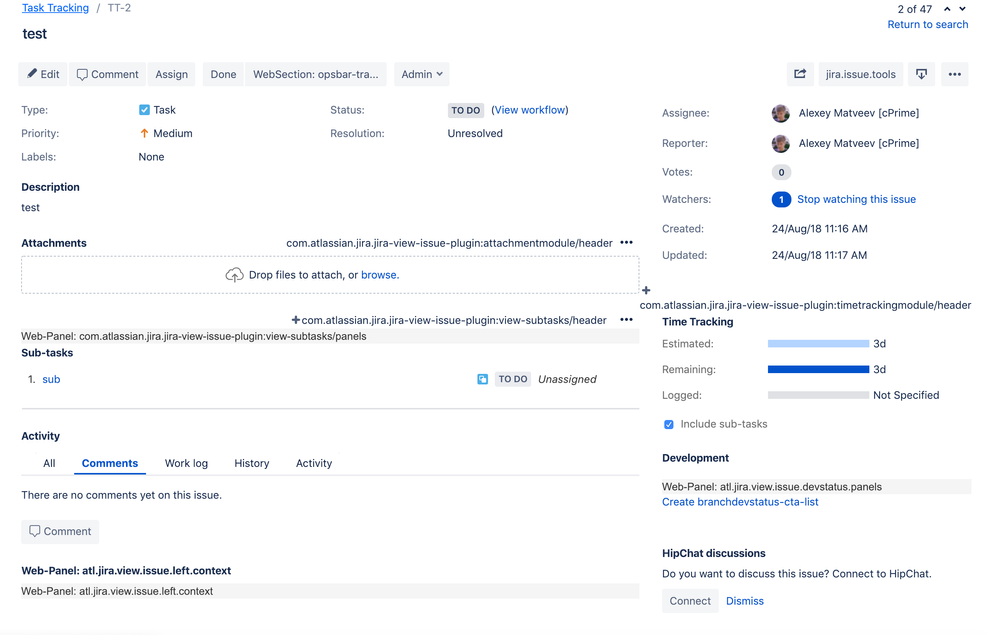
Task: Click the Medium priority arrow icon
Action: pyautogui.click(x=144, y=133)
